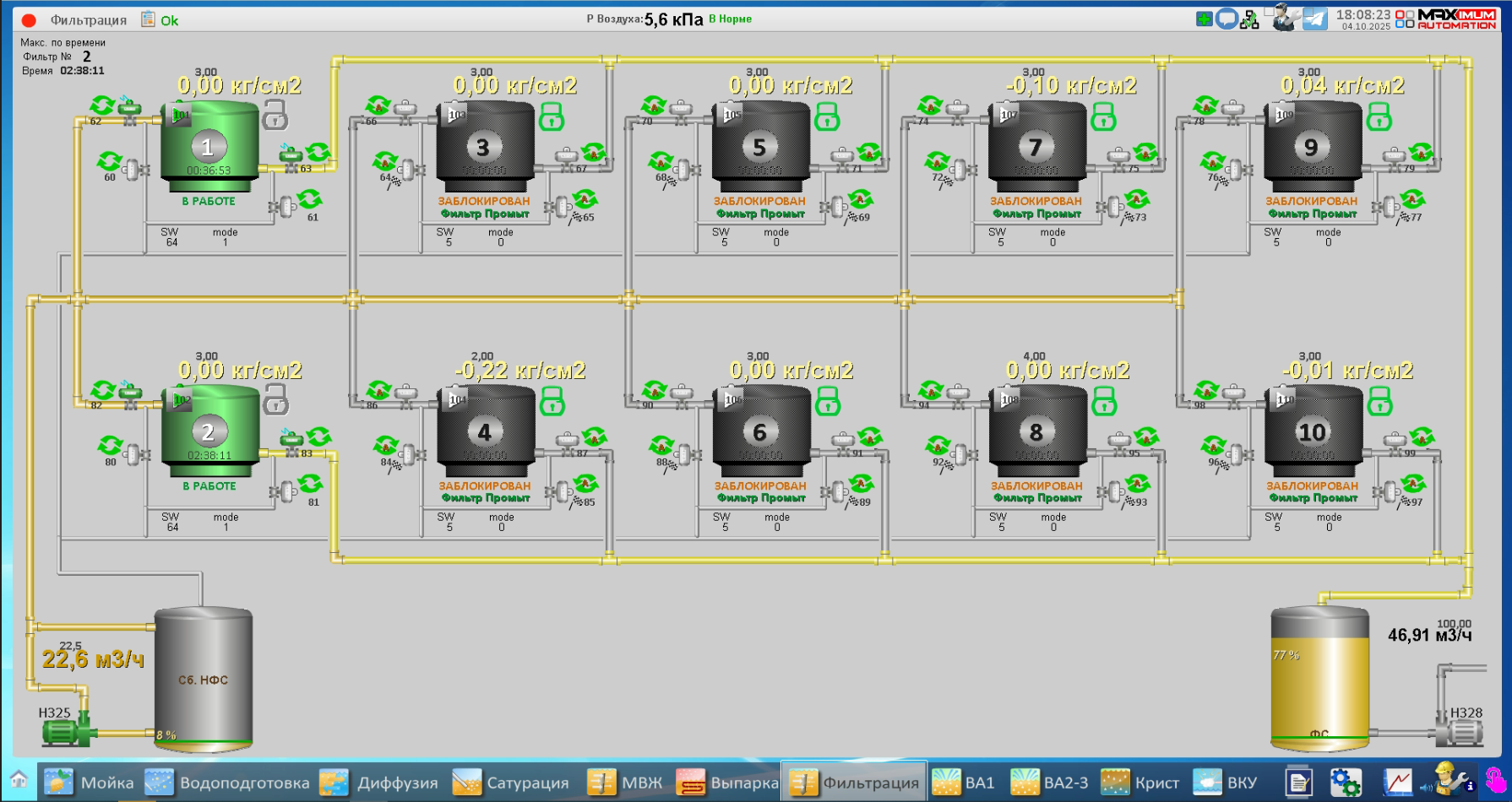
Task: Open the network status diagram icon
Action: tap(1249, 19)
